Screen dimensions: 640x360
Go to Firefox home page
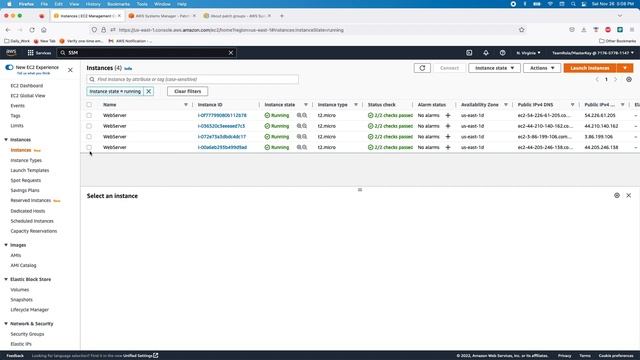[44, 30]
